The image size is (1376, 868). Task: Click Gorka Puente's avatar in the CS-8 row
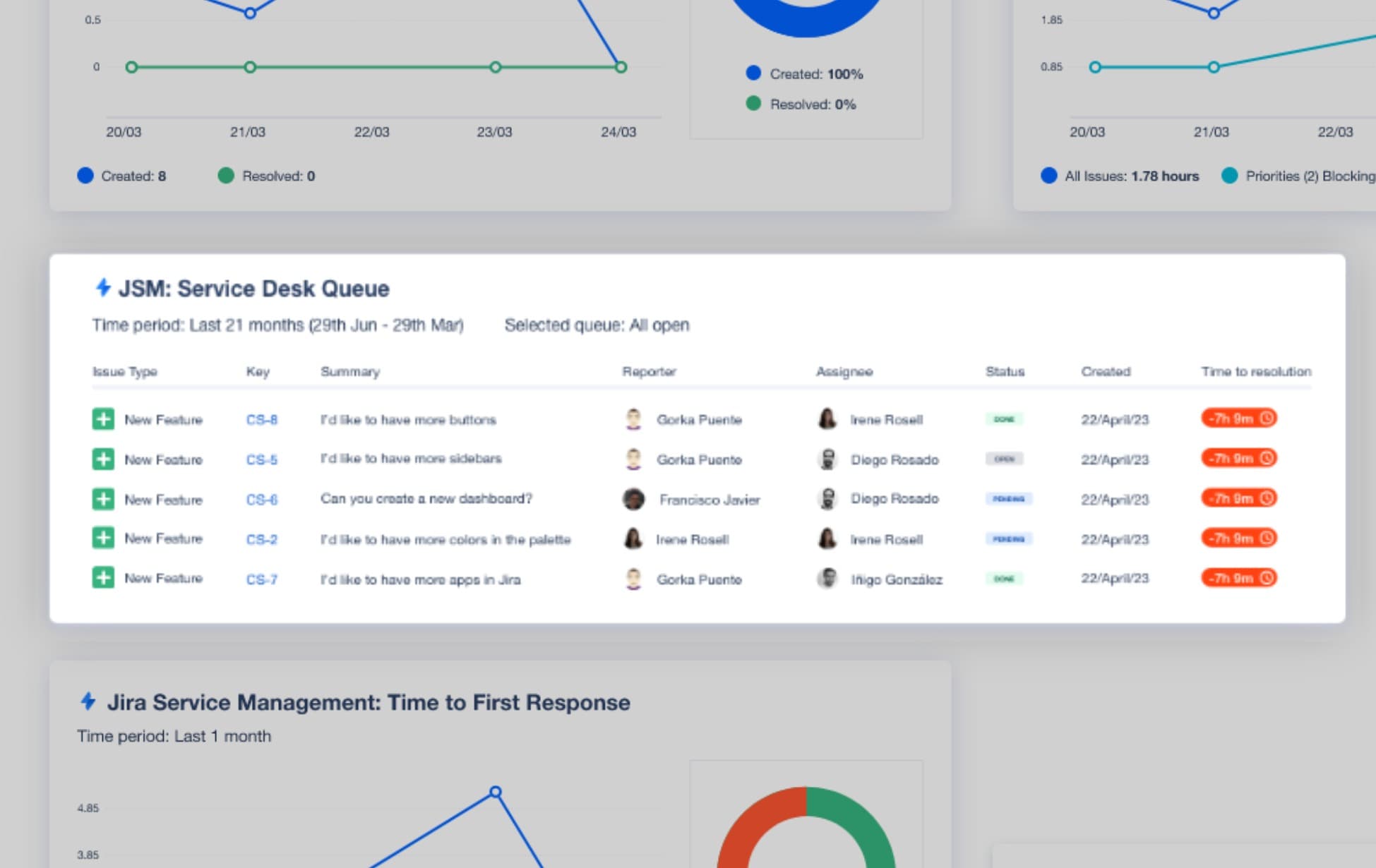click(633, 419)
